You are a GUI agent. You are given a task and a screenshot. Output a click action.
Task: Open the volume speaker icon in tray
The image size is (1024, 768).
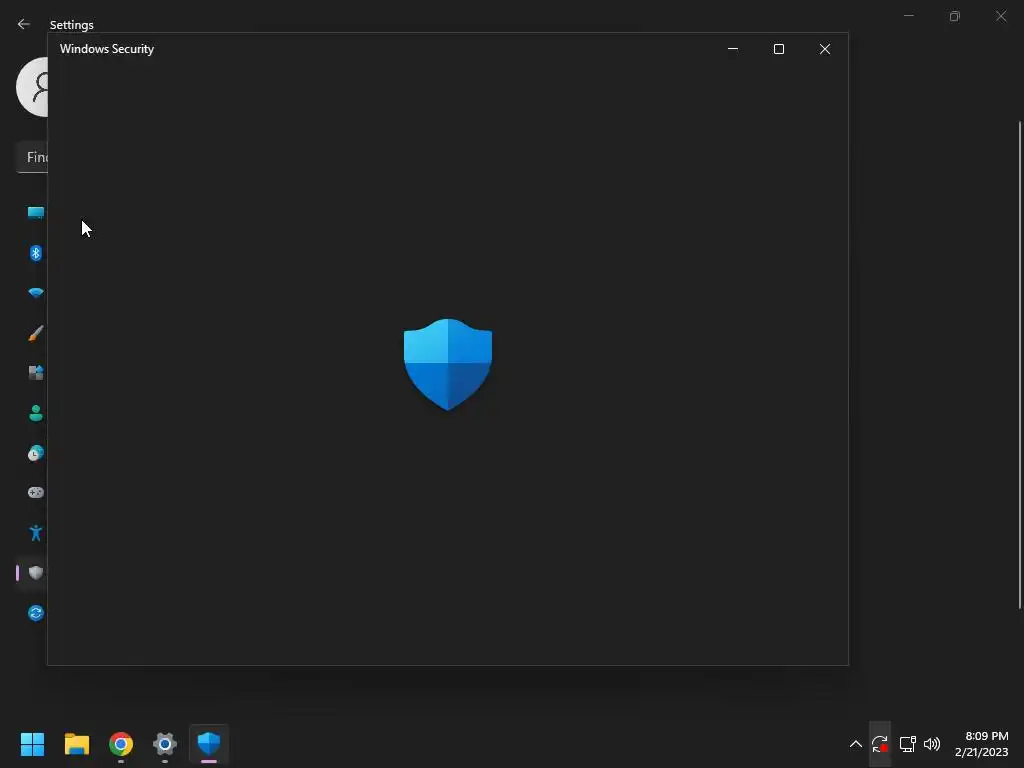(x=932, y=744)
